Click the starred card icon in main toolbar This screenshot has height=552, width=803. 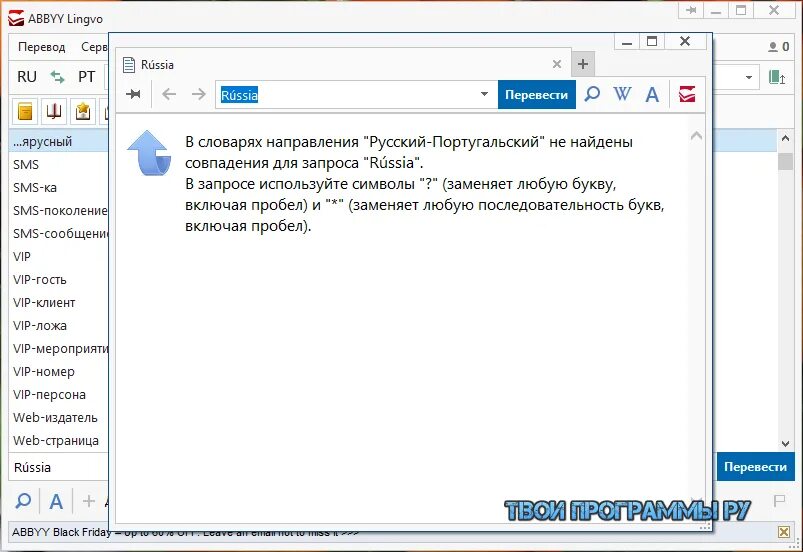(x=82, y=111)
